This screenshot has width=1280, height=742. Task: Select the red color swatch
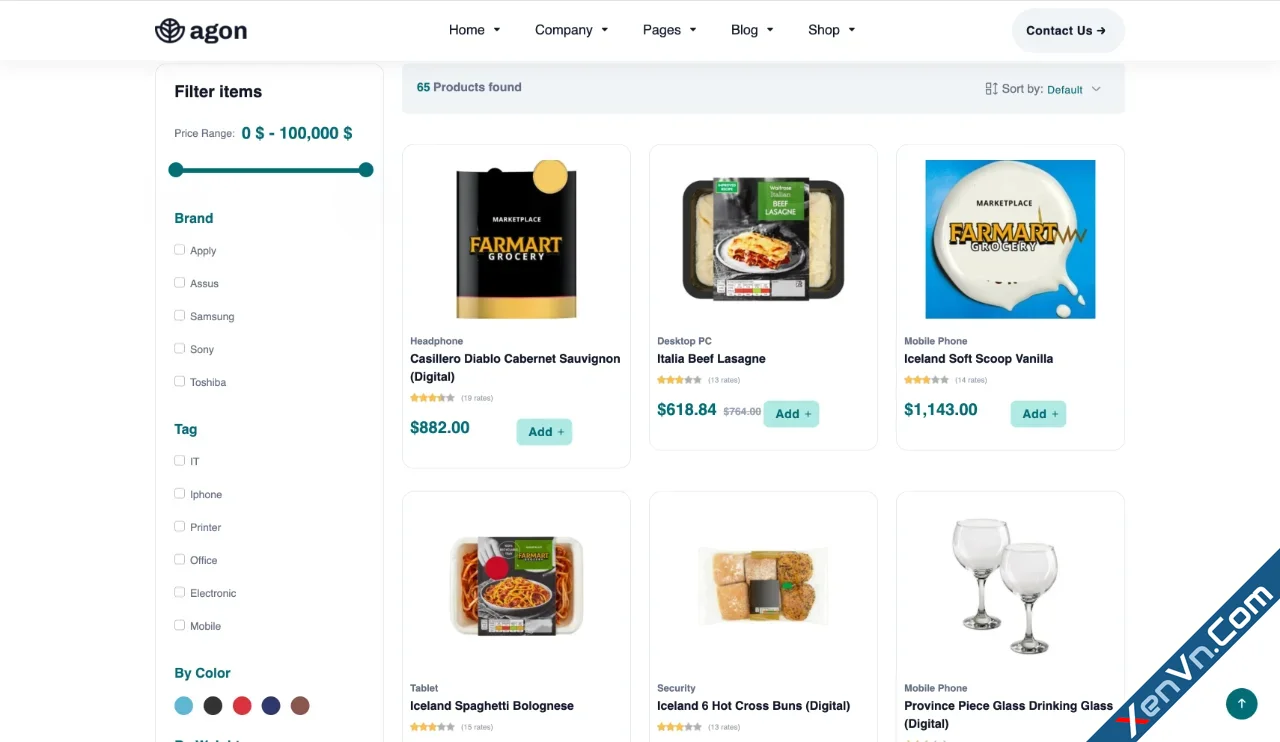click(x=242, y=706)
